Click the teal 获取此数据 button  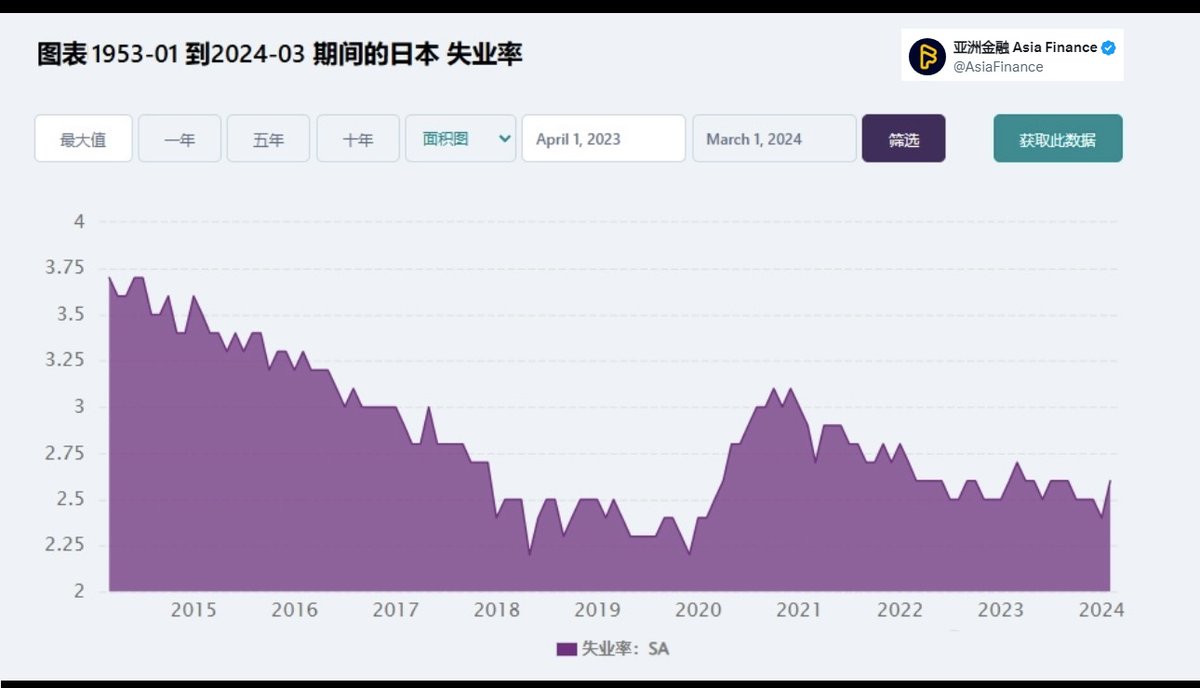(1057, 138)
